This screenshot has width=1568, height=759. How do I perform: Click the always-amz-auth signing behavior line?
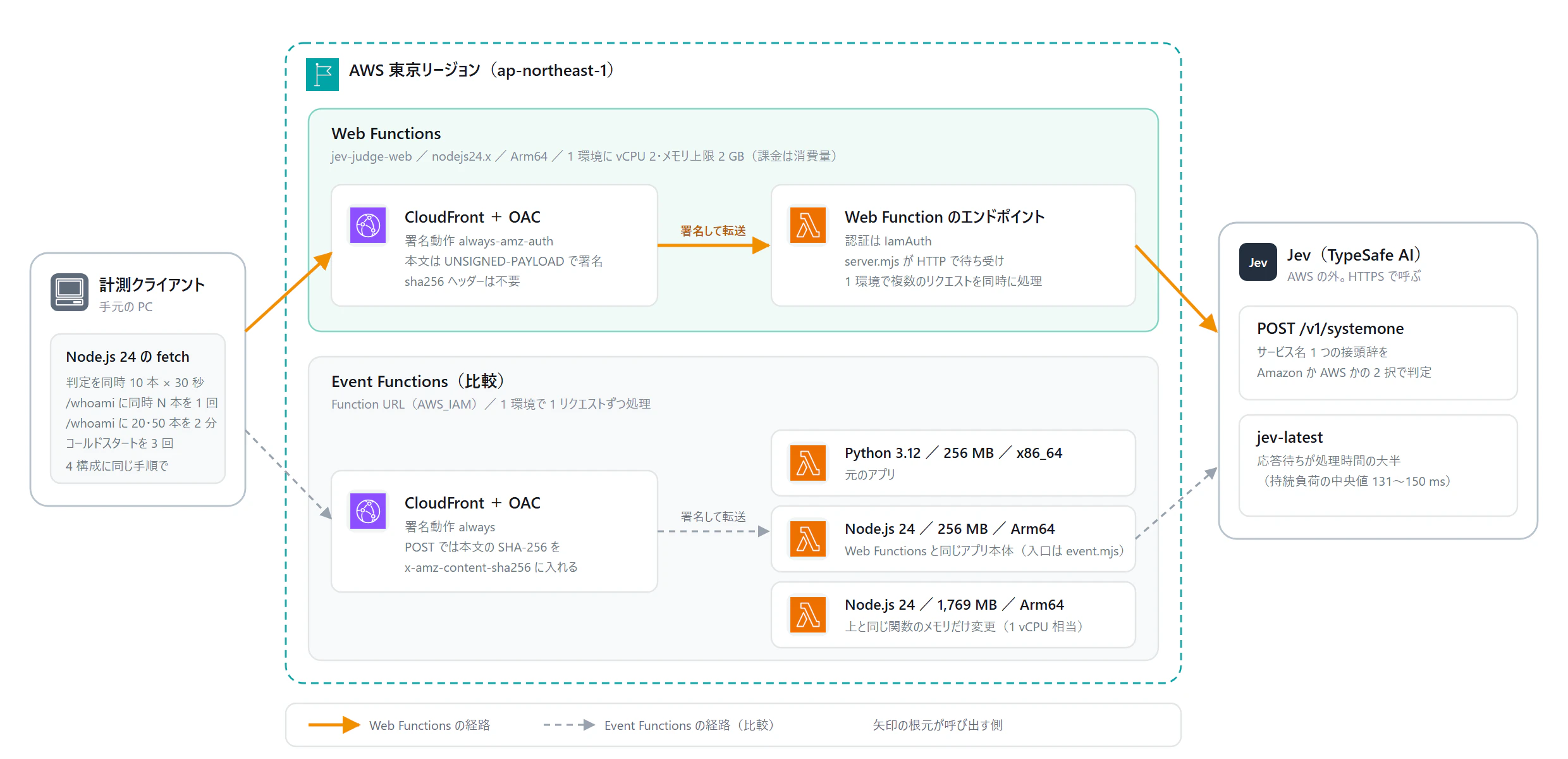pos(479,241)
